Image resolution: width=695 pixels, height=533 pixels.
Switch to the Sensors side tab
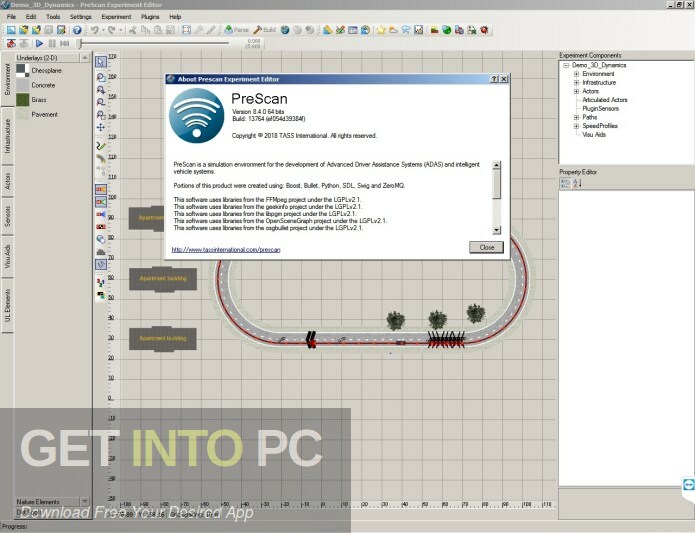pos(8,216)
